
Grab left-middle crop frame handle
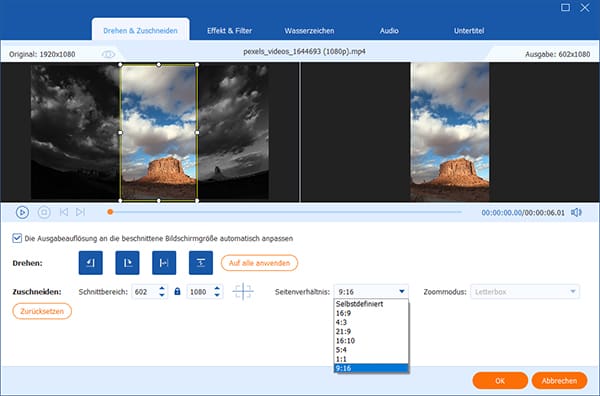tap(121, 132)
